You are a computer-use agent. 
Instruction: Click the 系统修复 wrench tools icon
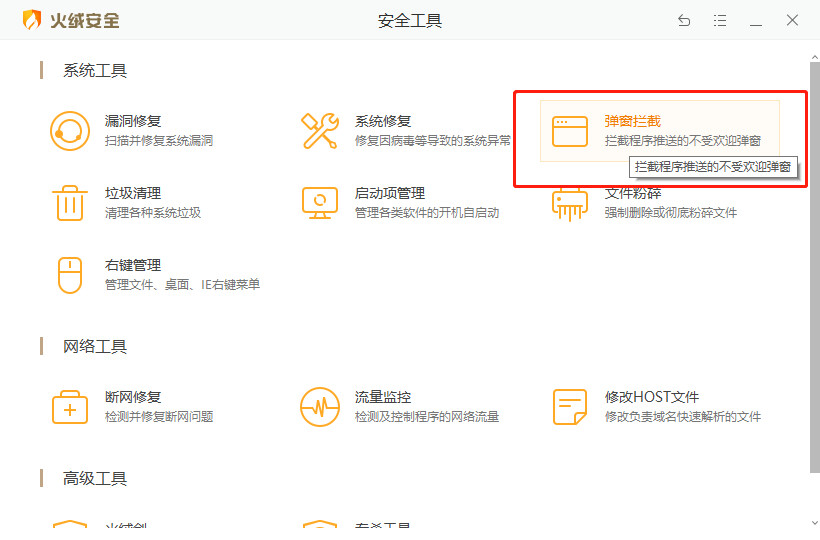pyautogui.click(x=320, y=131)
